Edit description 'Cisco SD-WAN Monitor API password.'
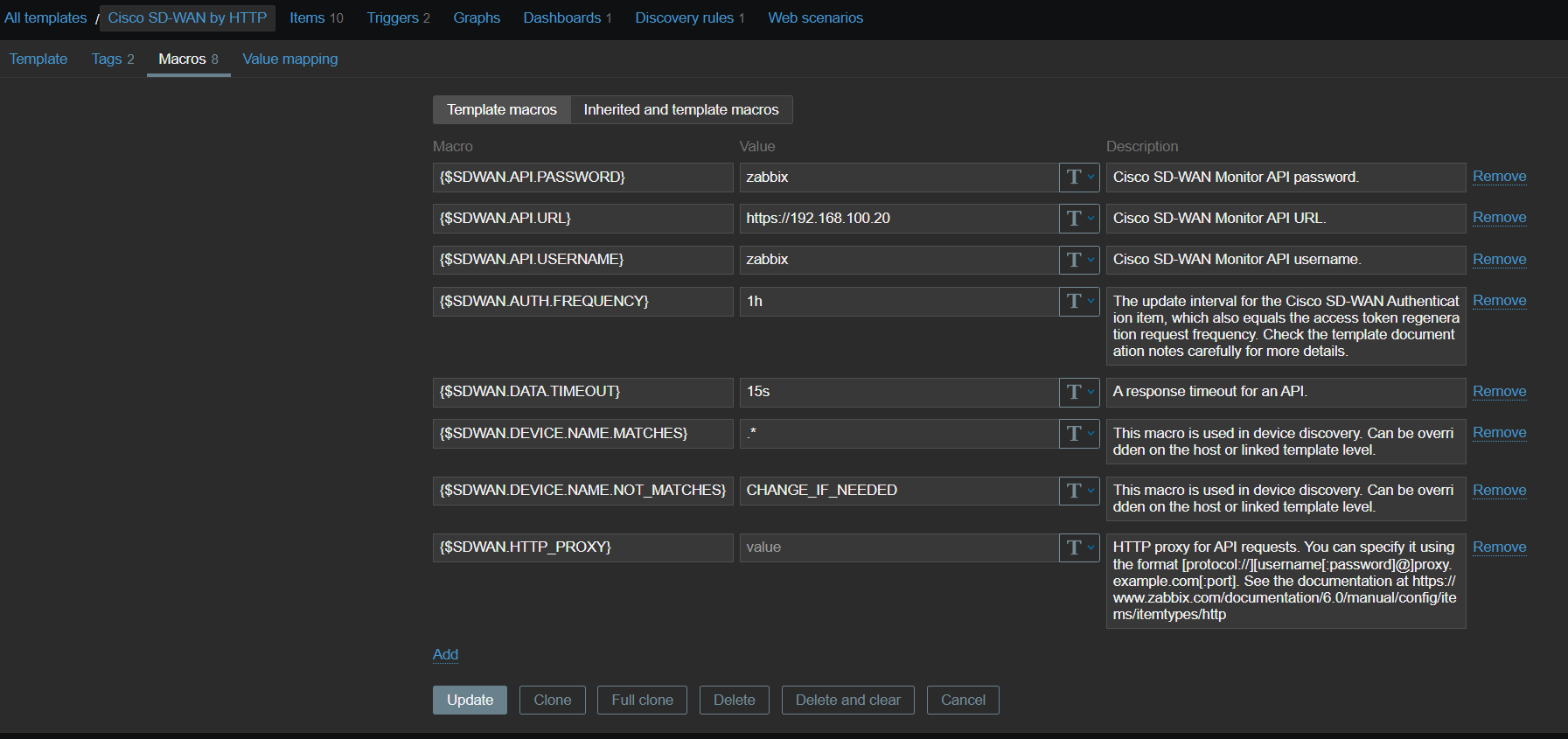This screenshot has height=739, width=1568. tap(1286, 178)
